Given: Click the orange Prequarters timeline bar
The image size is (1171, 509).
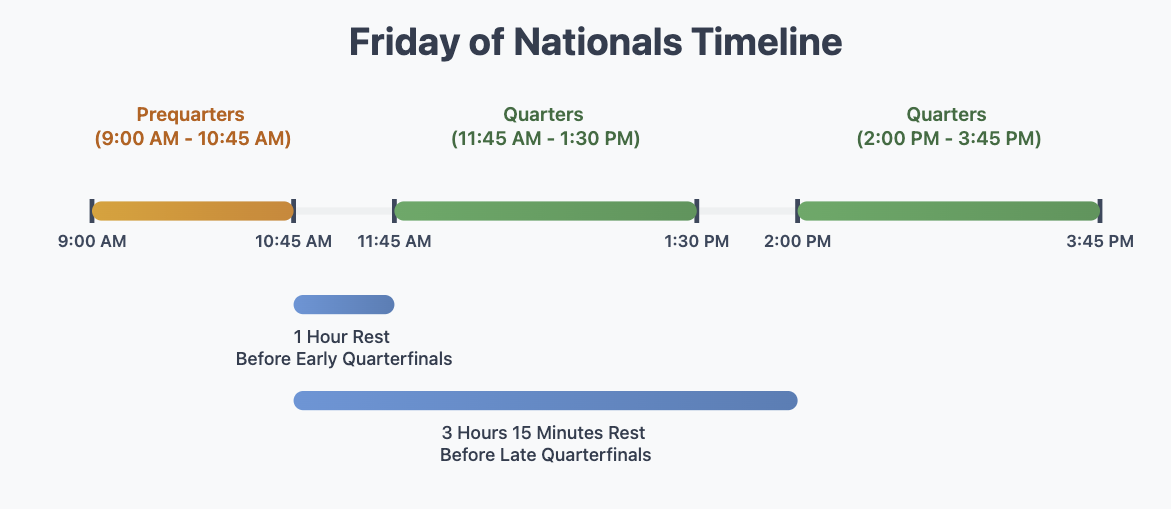Looking at the screenshot, I should 192,211.
